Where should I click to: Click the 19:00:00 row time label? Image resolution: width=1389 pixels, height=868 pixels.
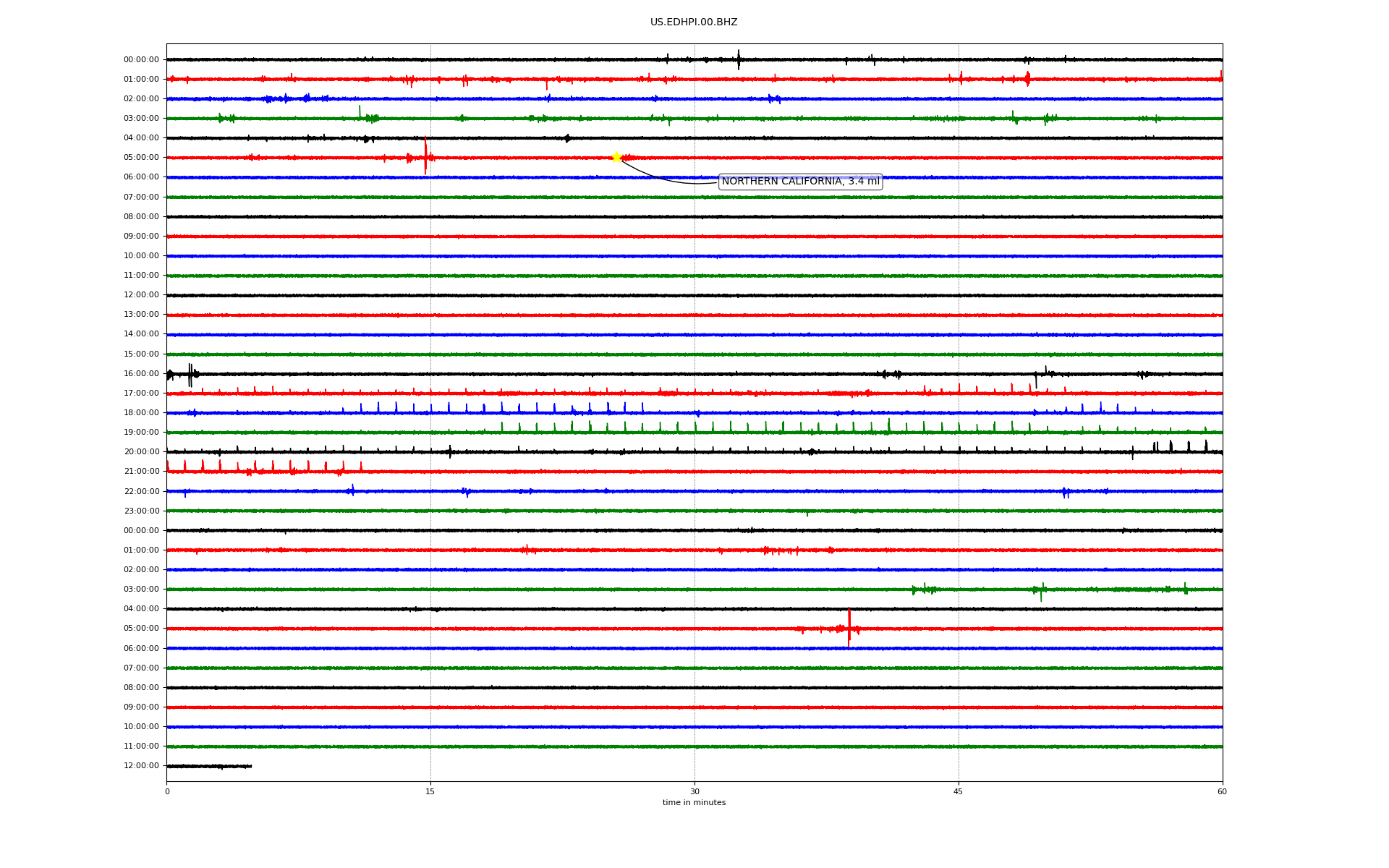click(141, 433)
